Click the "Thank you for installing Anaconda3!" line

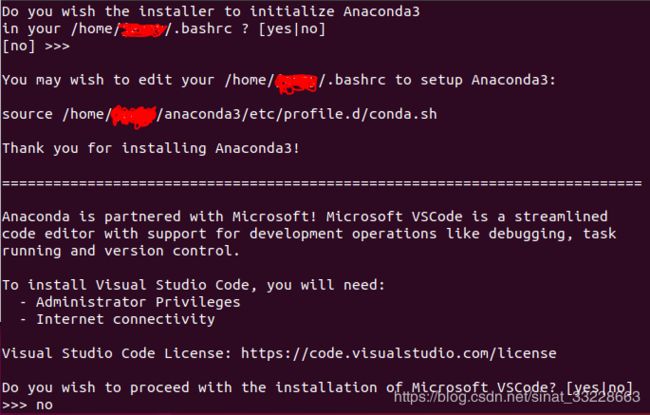151,148
